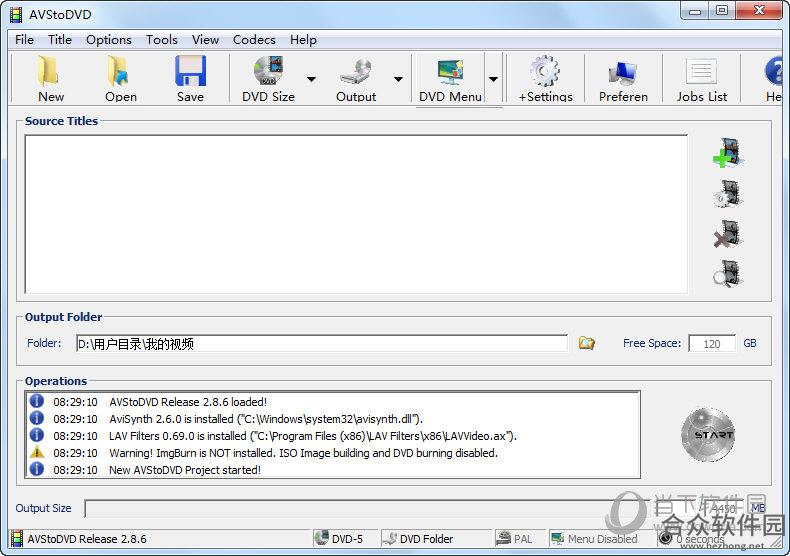Open a project with the Open icon
Screen dimensions: 790x556
pos(120,78)
